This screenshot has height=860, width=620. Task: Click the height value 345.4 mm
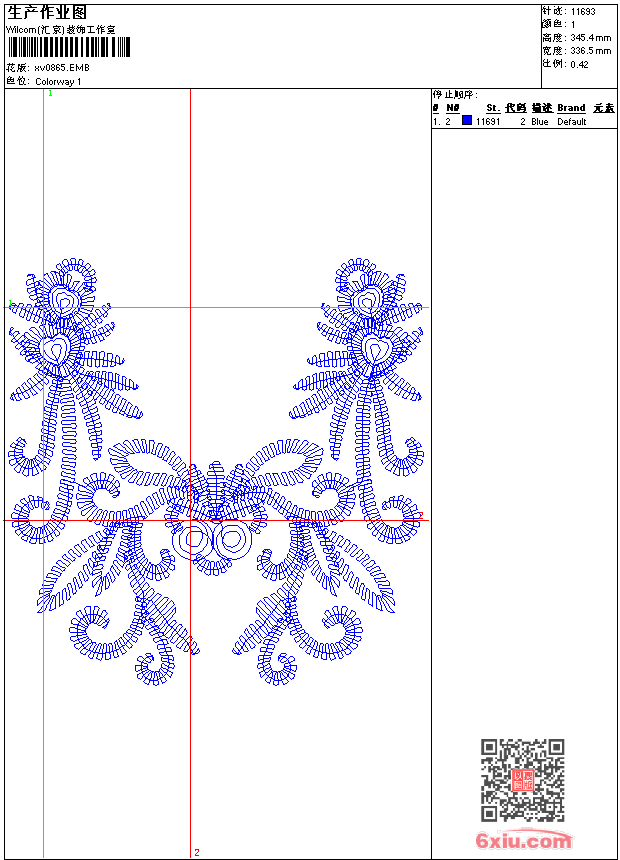point(590,37)
